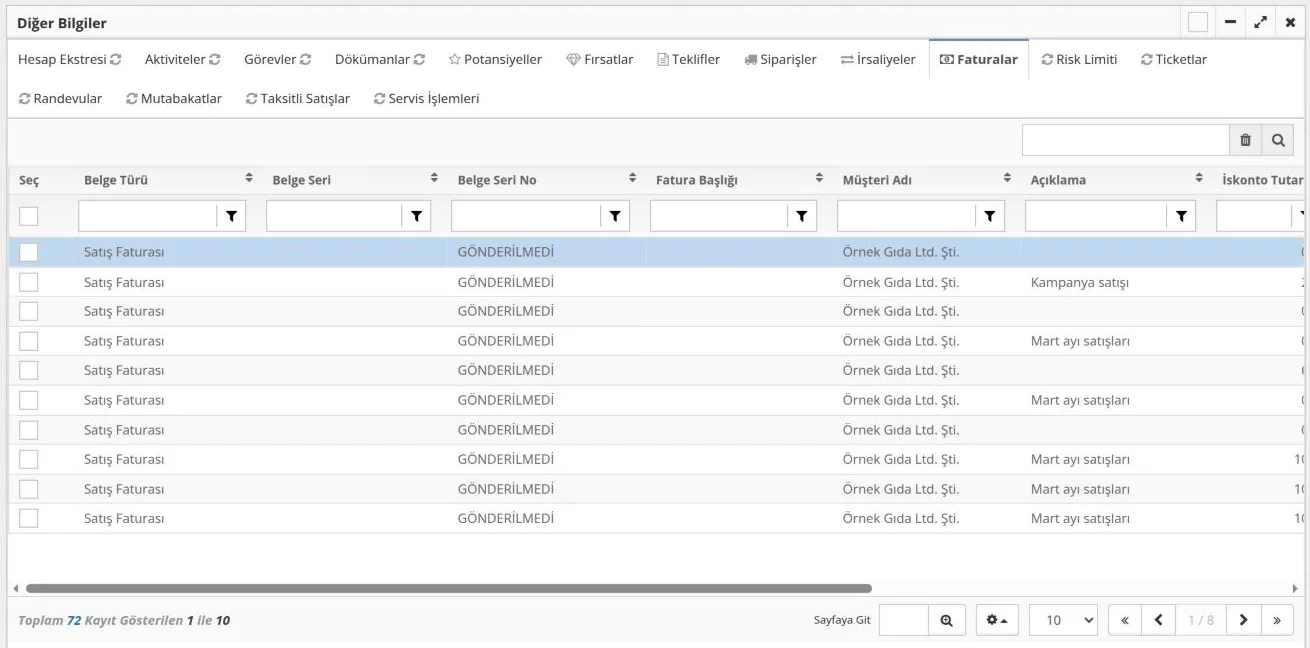
Task: Open the funnel filter for Belge Seri No
Action: (x=615, y=216)
